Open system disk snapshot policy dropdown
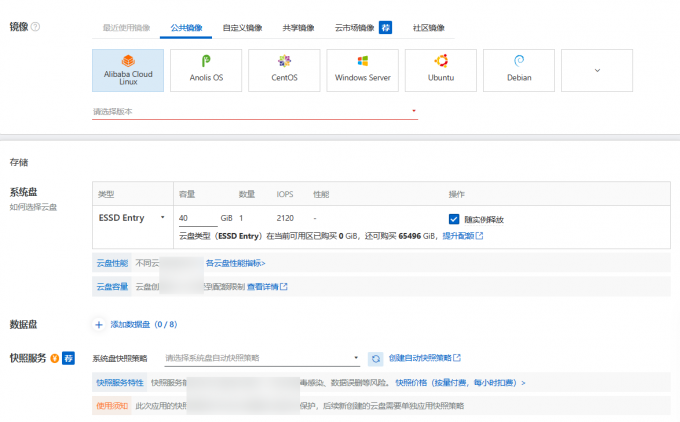This screenshot has height=422, width=680. pos(262,358)
